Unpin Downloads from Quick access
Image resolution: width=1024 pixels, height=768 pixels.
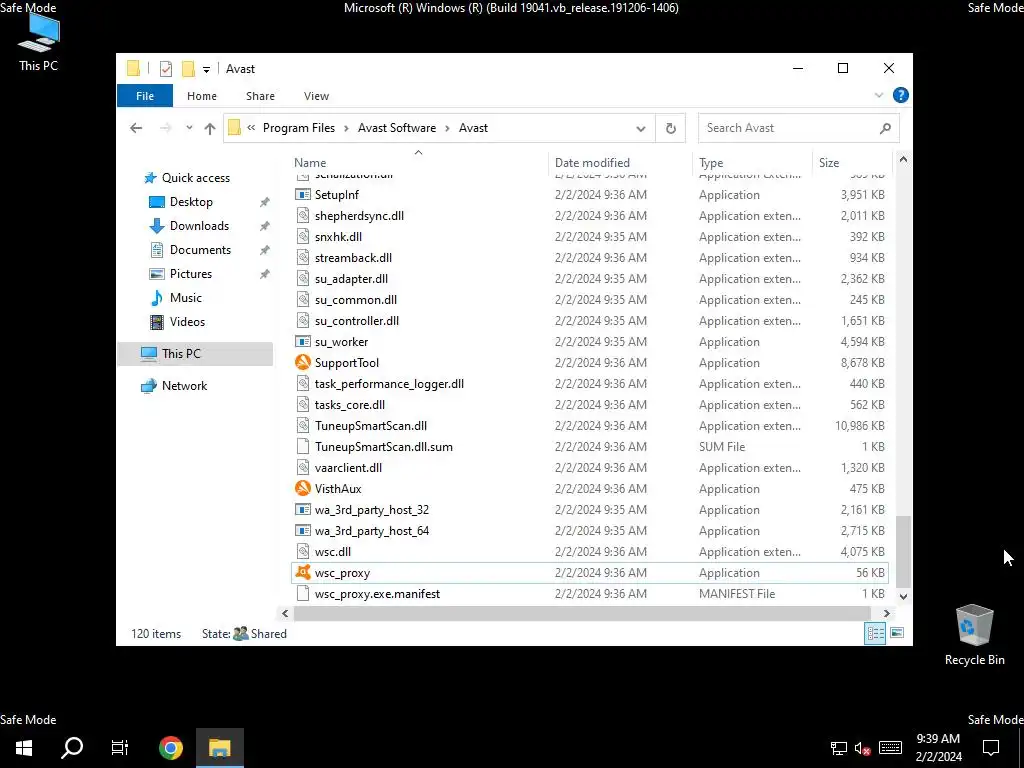pyautogui.click(x=264, y=226)
